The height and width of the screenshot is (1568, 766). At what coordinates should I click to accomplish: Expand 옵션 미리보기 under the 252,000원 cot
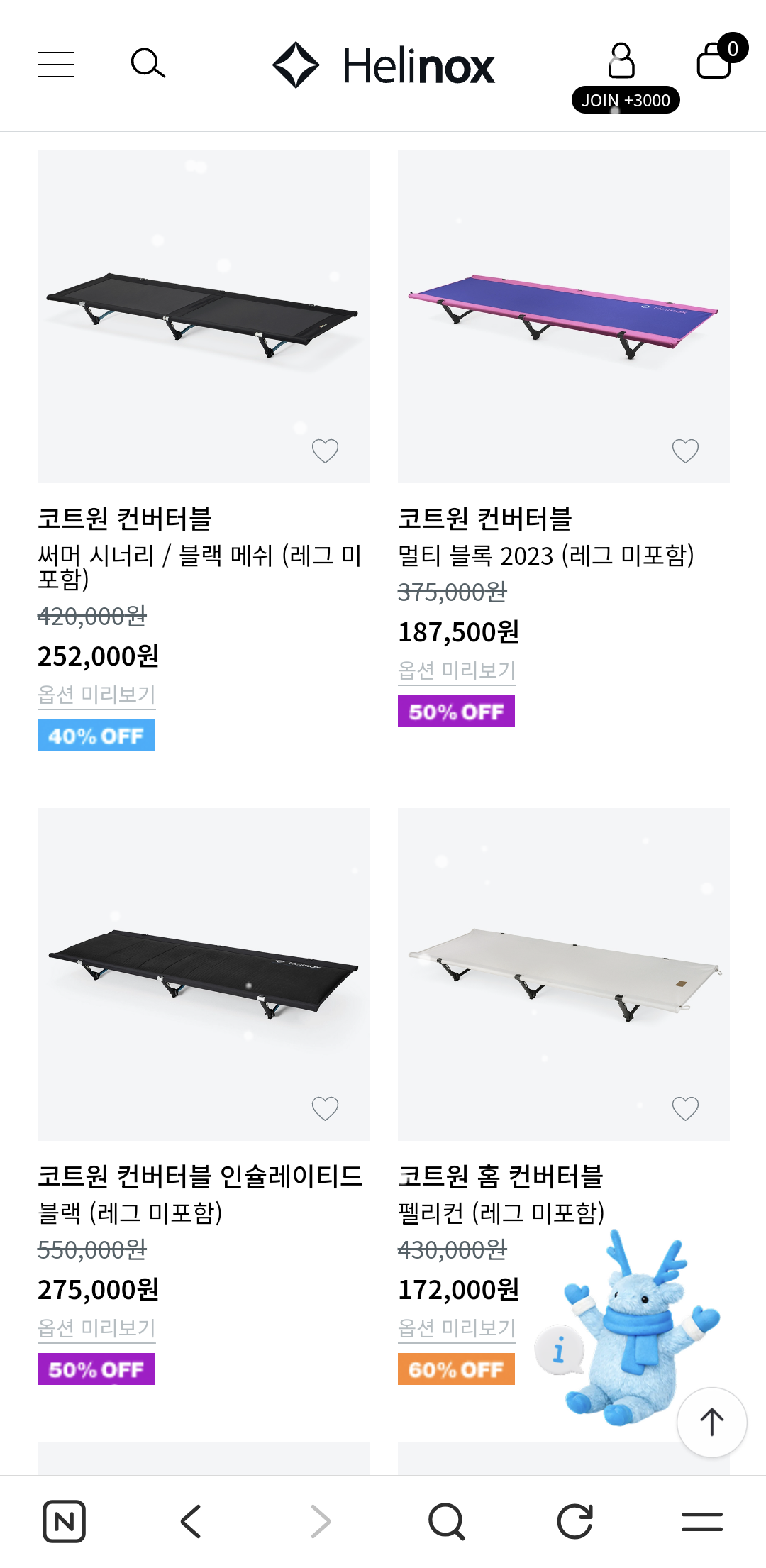tap(96, 695)
